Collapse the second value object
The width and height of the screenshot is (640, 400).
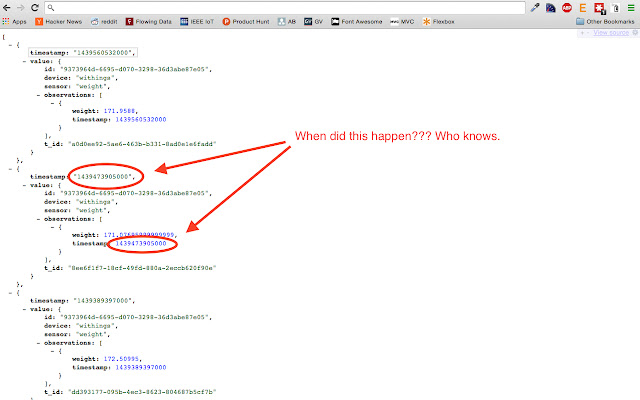click(x=24, y=184)
